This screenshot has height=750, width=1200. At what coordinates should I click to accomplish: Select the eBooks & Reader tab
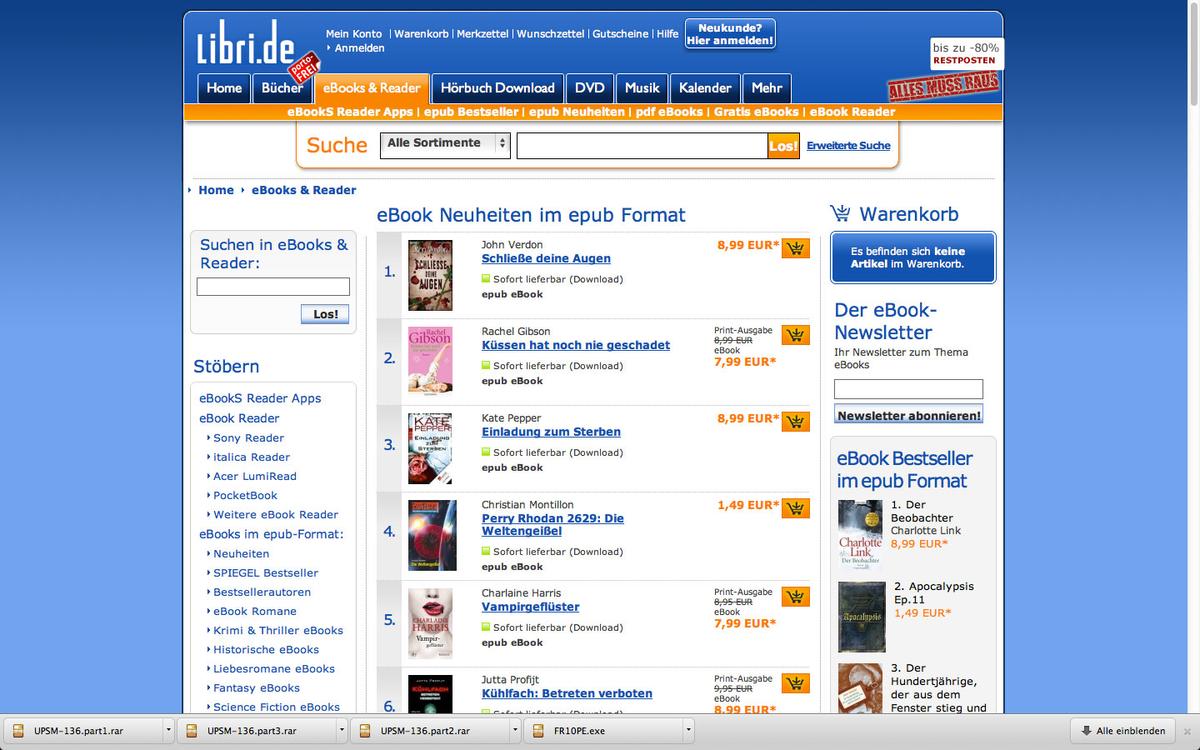point(372,88)
